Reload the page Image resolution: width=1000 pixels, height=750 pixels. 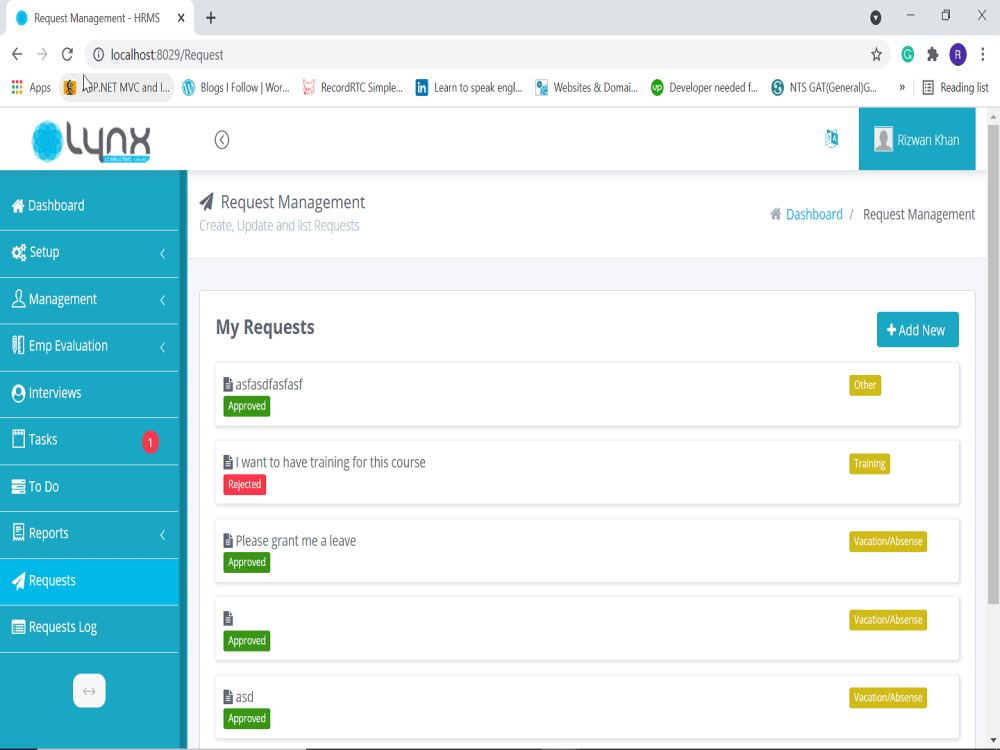pos(67,55)
